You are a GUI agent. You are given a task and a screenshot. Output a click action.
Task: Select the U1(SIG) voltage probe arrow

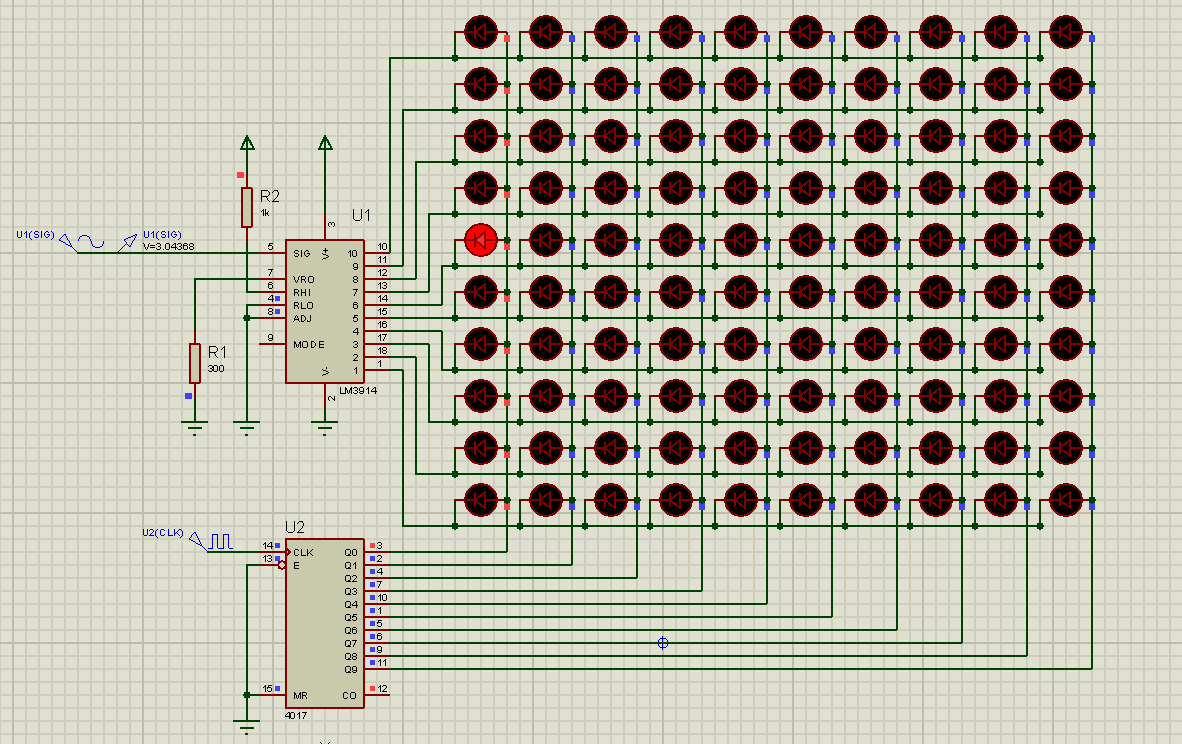[127, 243]
